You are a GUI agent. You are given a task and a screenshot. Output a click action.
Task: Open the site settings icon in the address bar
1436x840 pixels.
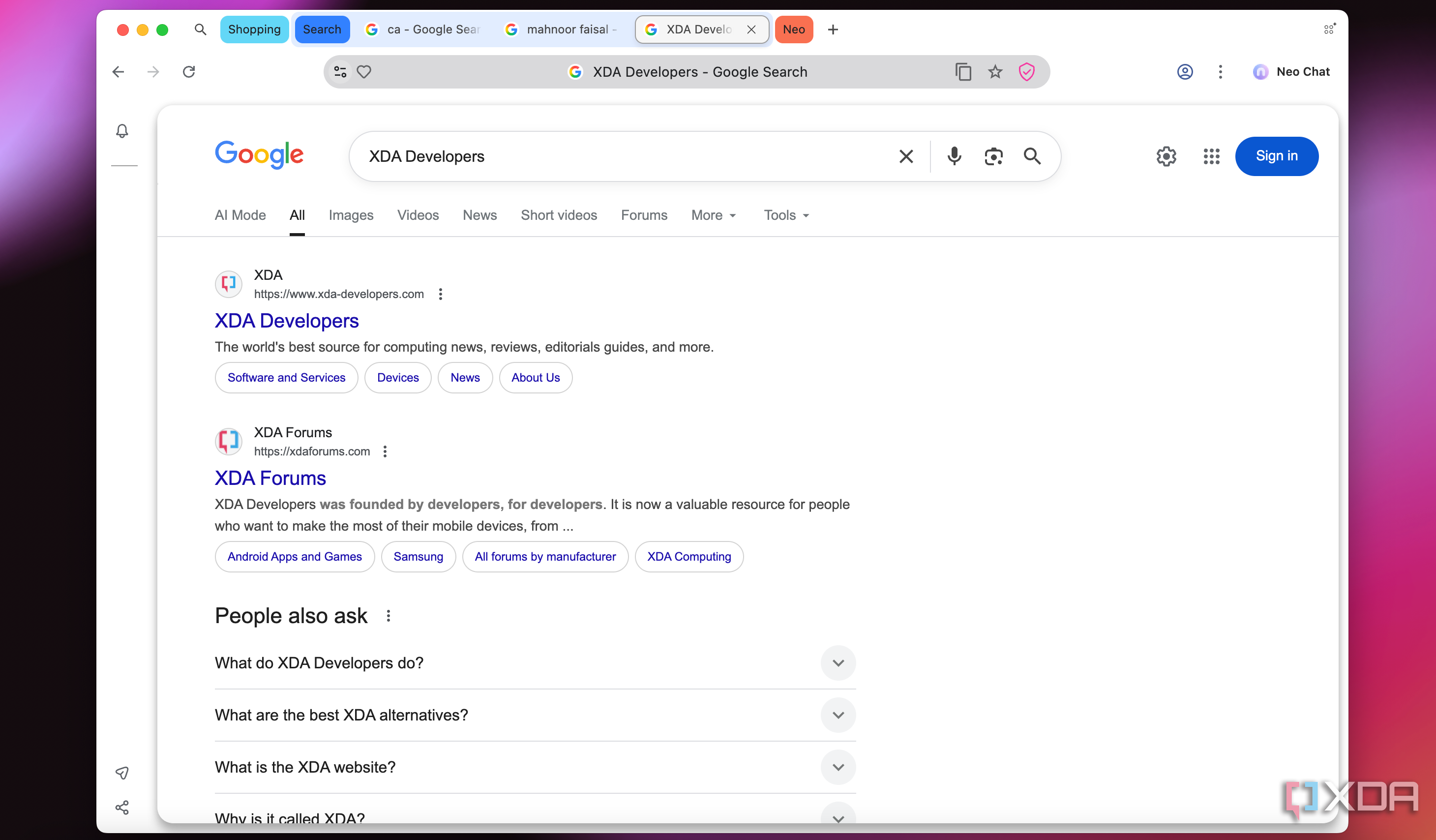(340, 72)
